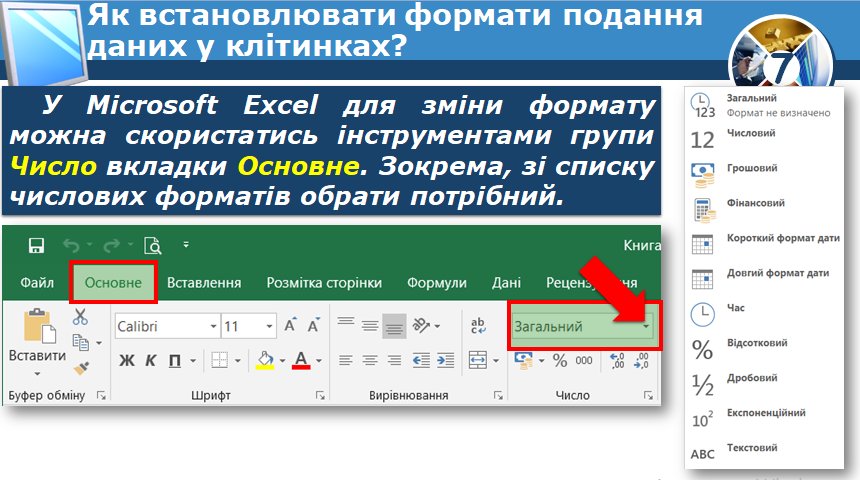Open the Розмітка сторінки tab
Viewport: 860px width, 480px height.
[x=324, y=283]
